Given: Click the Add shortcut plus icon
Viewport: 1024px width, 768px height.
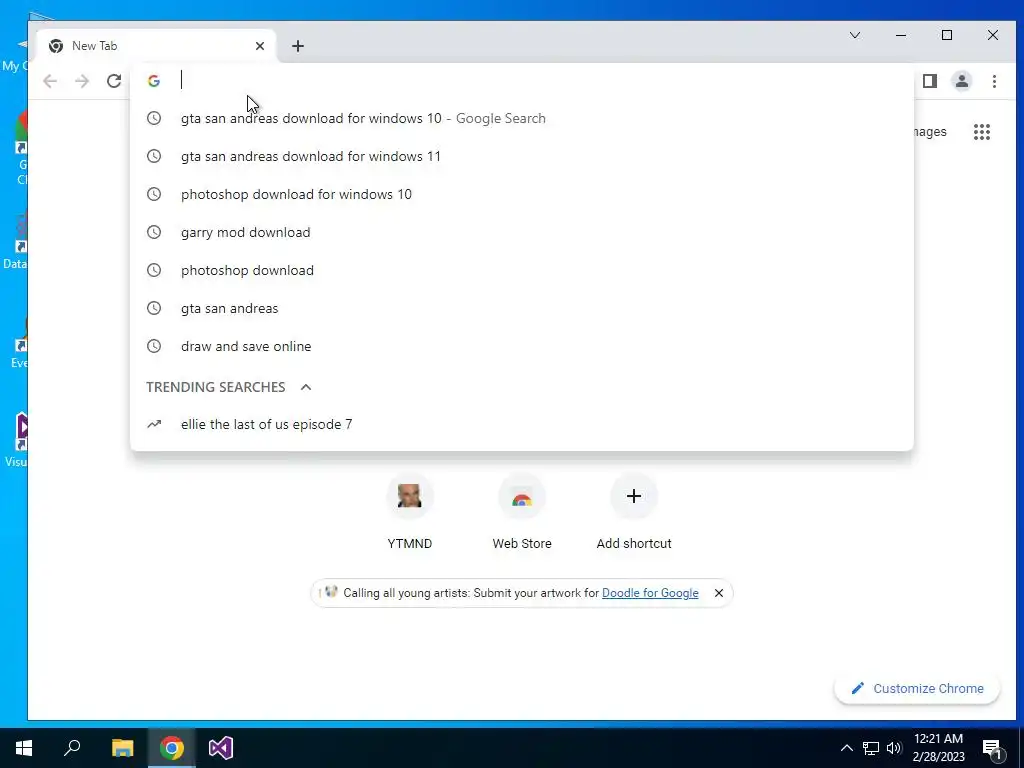Looking at the screenshot, I should click(x=633, y=496).
